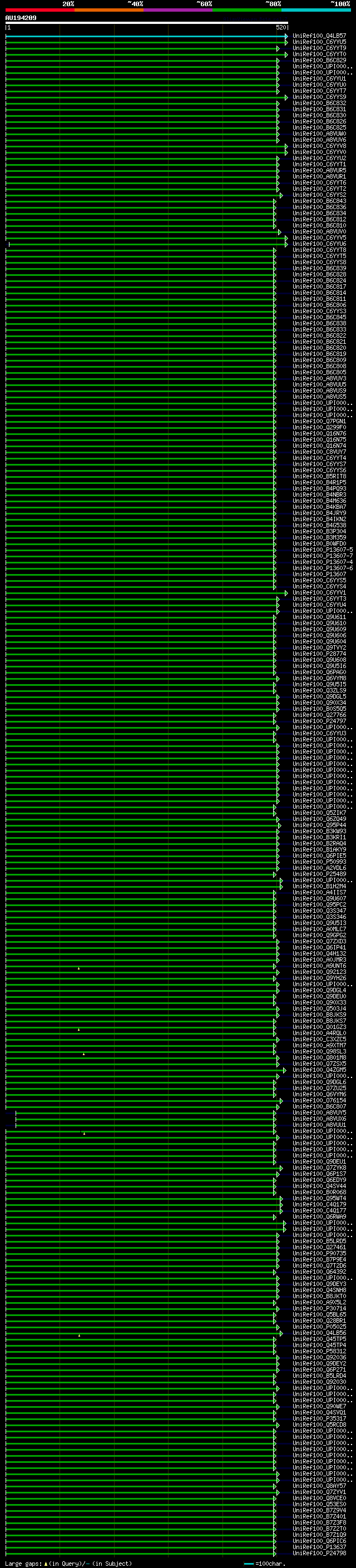The height and width of the screenshot is (1568, 356).
Task: Click the cyan alignment bar for Q4LB57
Action: point(147,36)
